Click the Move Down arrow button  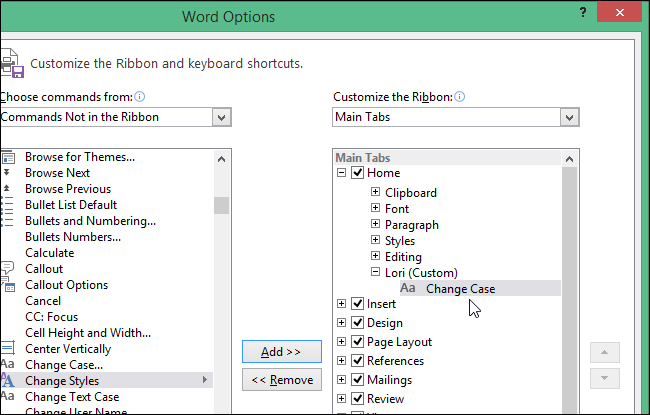(605, 378)
